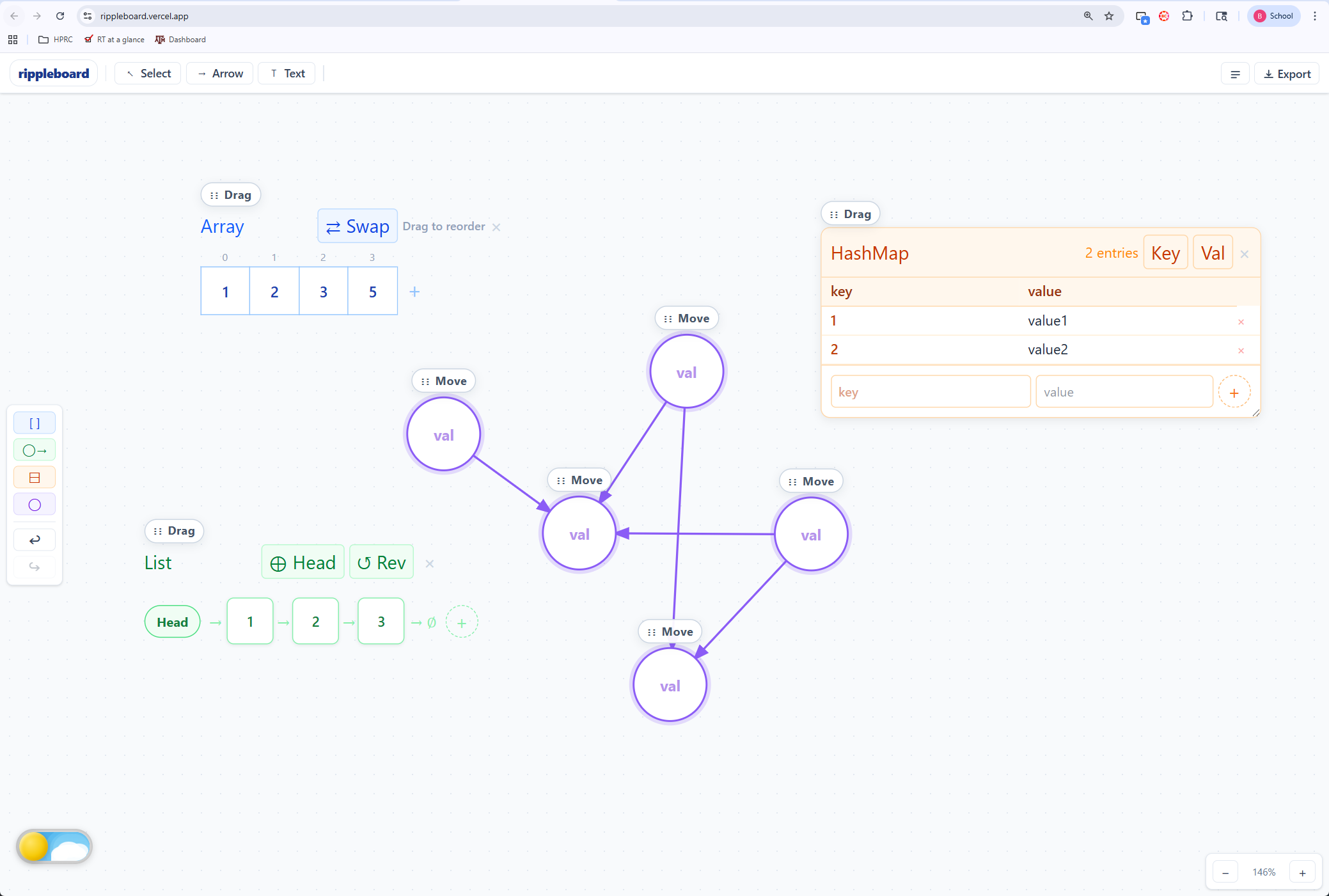Open the Chrome three-dot menu
The height and width of the screenshot is (896, 1329).
1315,16
